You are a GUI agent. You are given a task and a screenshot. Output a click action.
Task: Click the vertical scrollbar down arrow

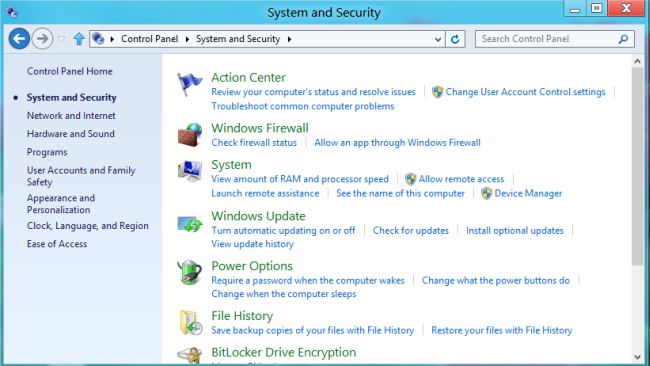click(x=638, y=357)
